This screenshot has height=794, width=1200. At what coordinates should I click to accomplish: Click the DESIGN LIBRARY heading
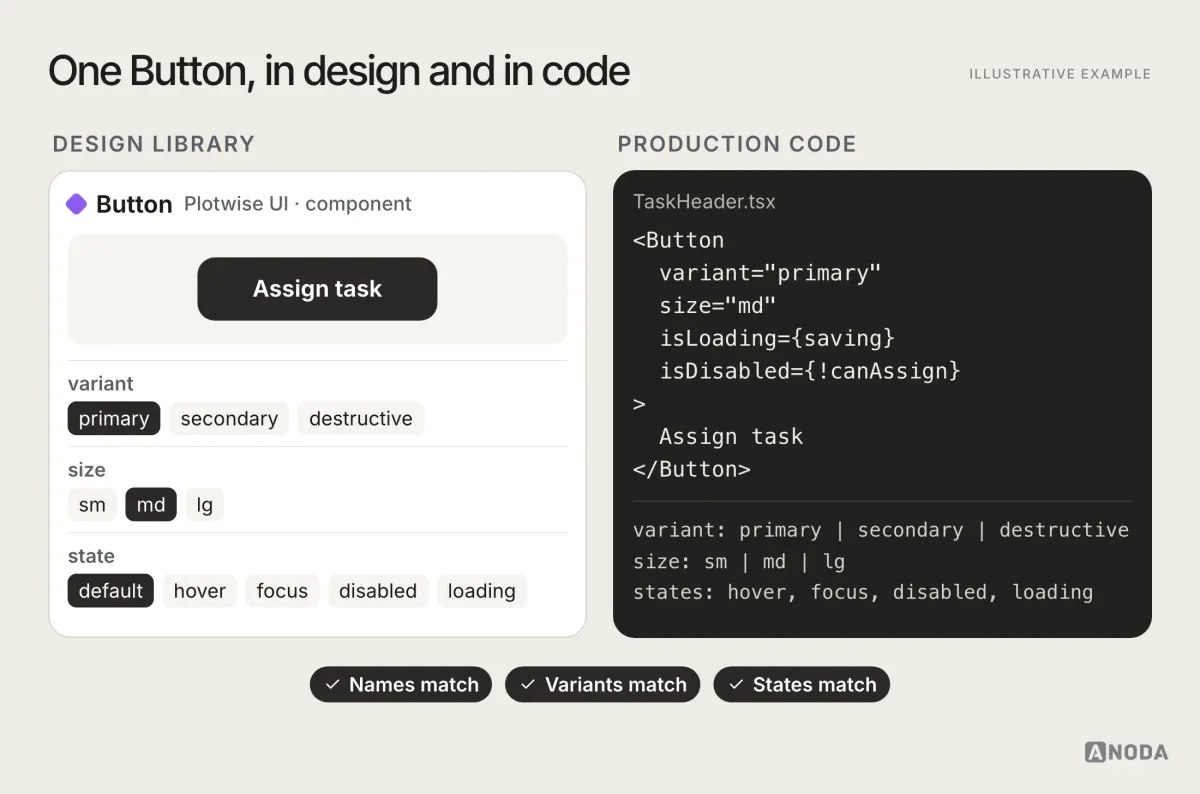tap(154, 144)
